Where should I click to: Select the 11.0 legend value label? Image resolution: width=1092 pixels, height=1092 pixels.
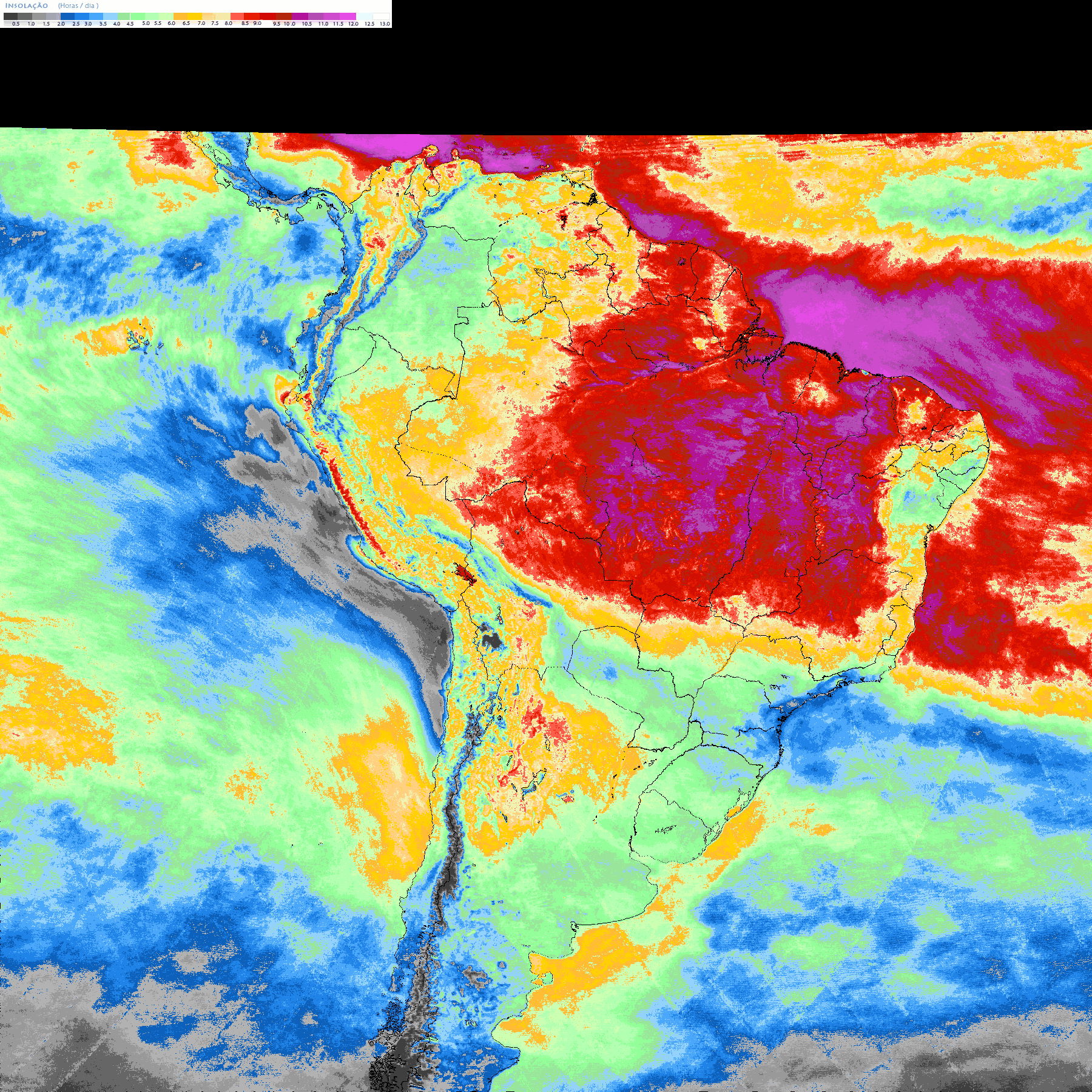point(323,24)
